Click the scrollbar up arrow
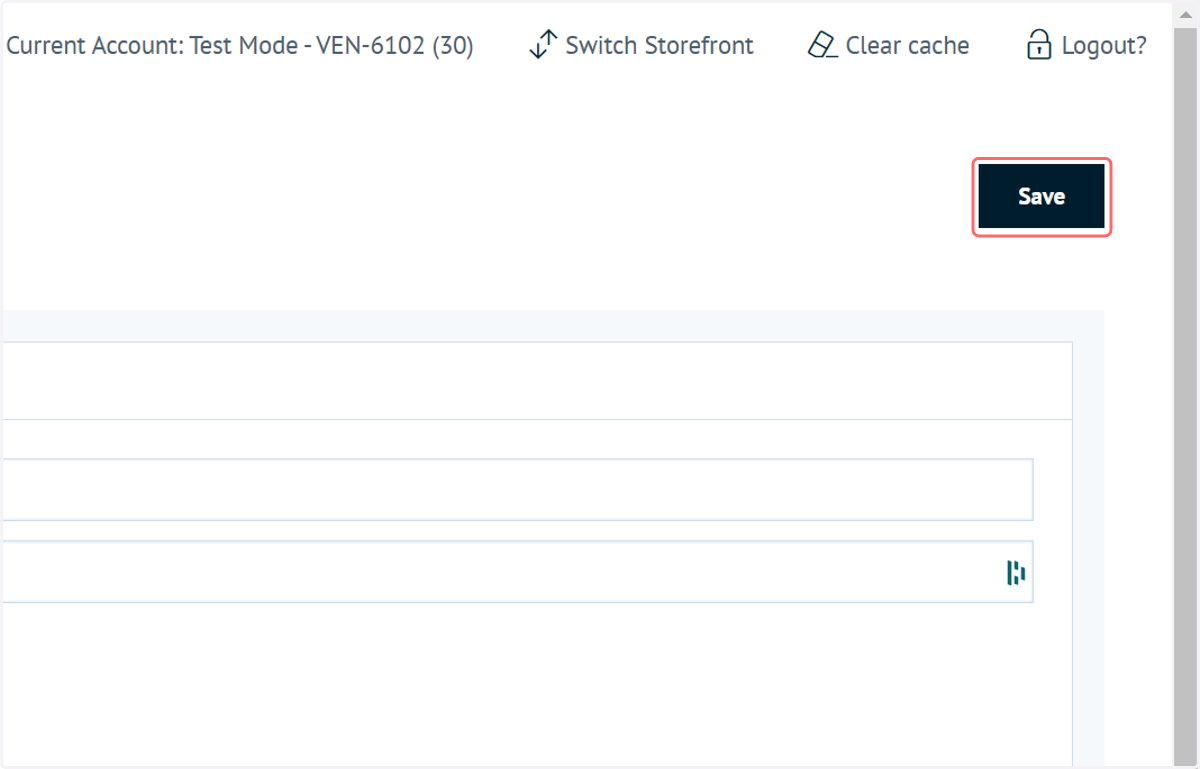Viewport: 1200px width, 769px height. click(x=1186, y=14)
